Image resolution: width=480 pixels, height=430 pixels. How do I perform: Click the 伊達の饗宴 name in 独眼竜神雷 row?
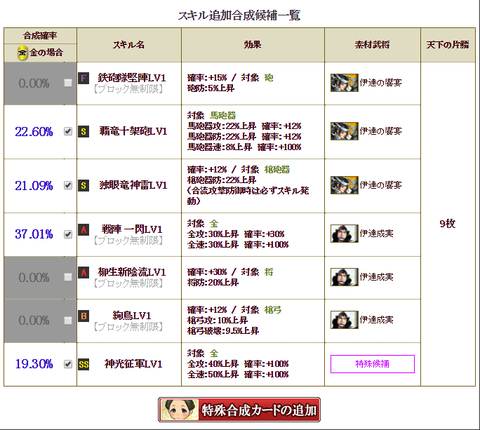(381, 185)
